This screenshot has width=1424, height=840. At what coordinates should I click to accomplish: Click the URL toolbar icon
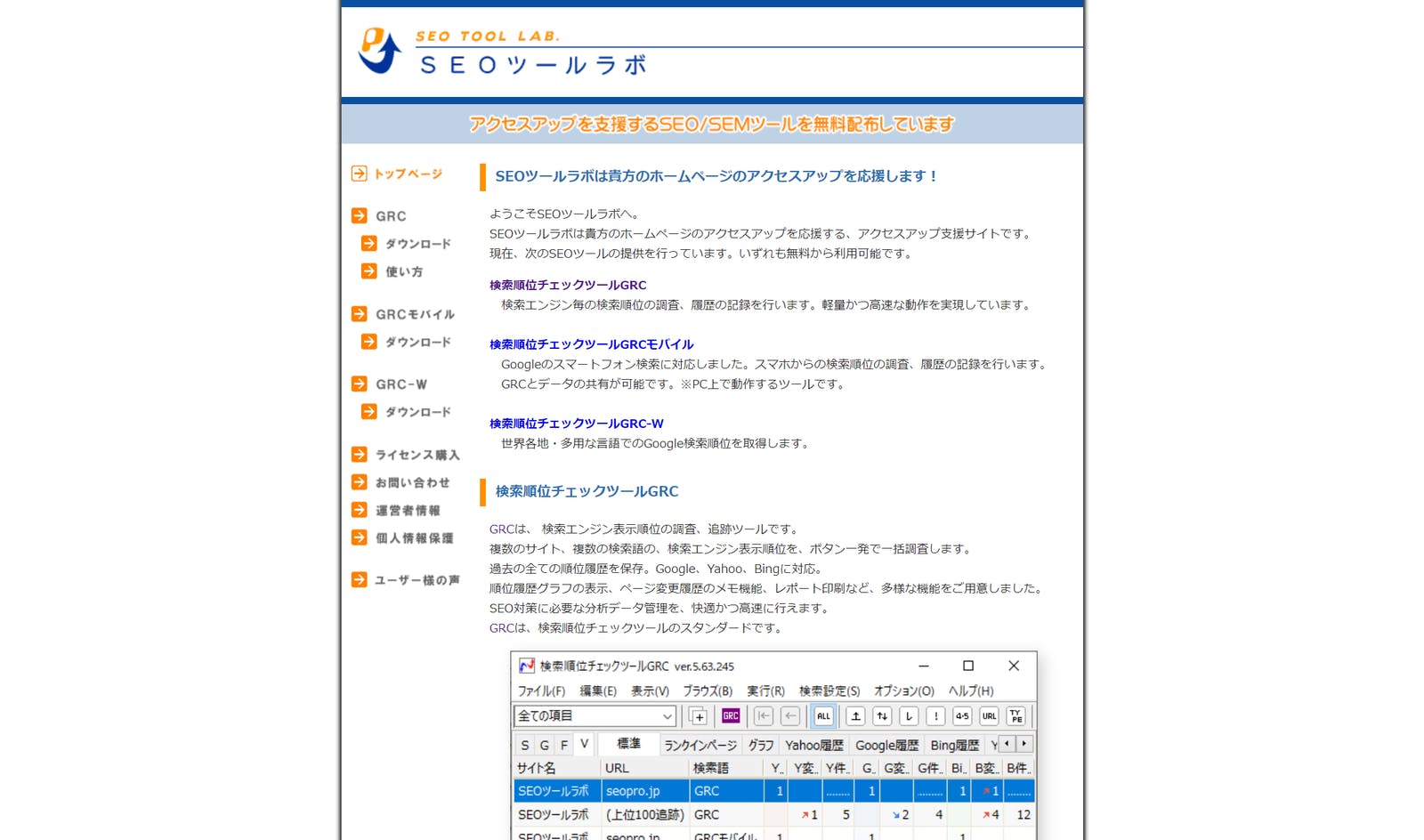[x=989, y=716]
